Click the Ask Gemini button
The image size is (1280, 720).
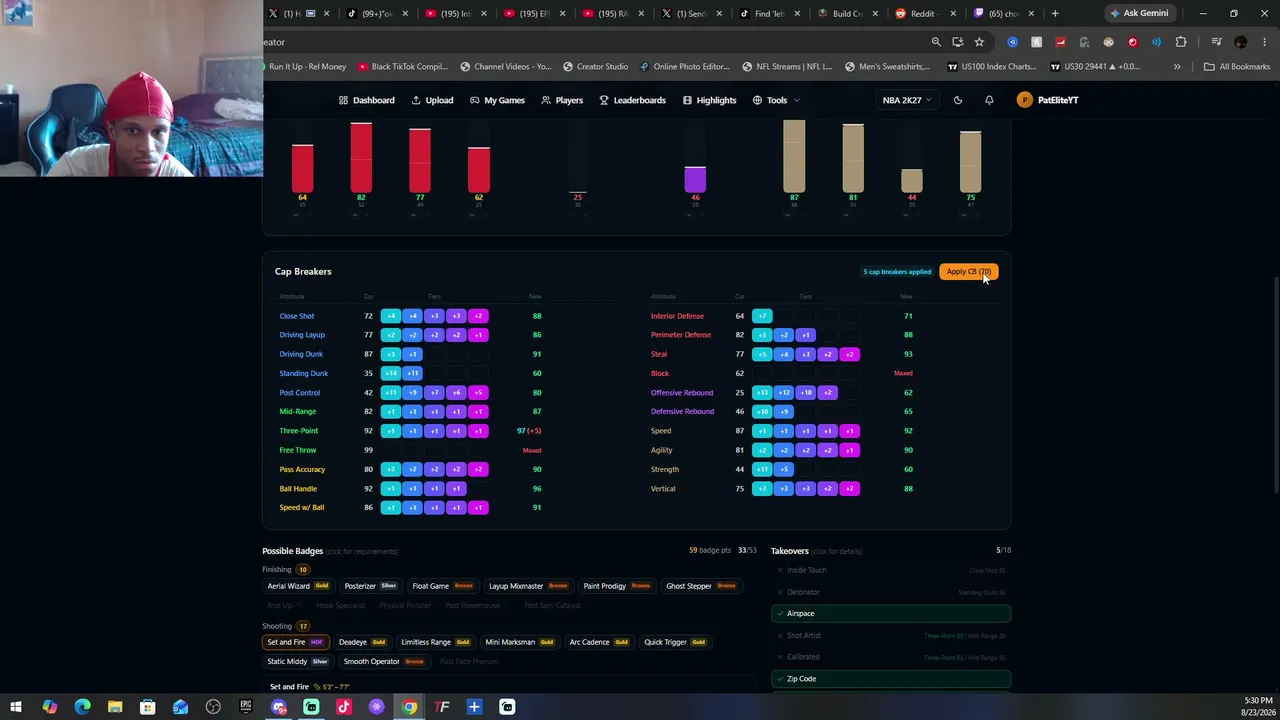(1138, 13)
